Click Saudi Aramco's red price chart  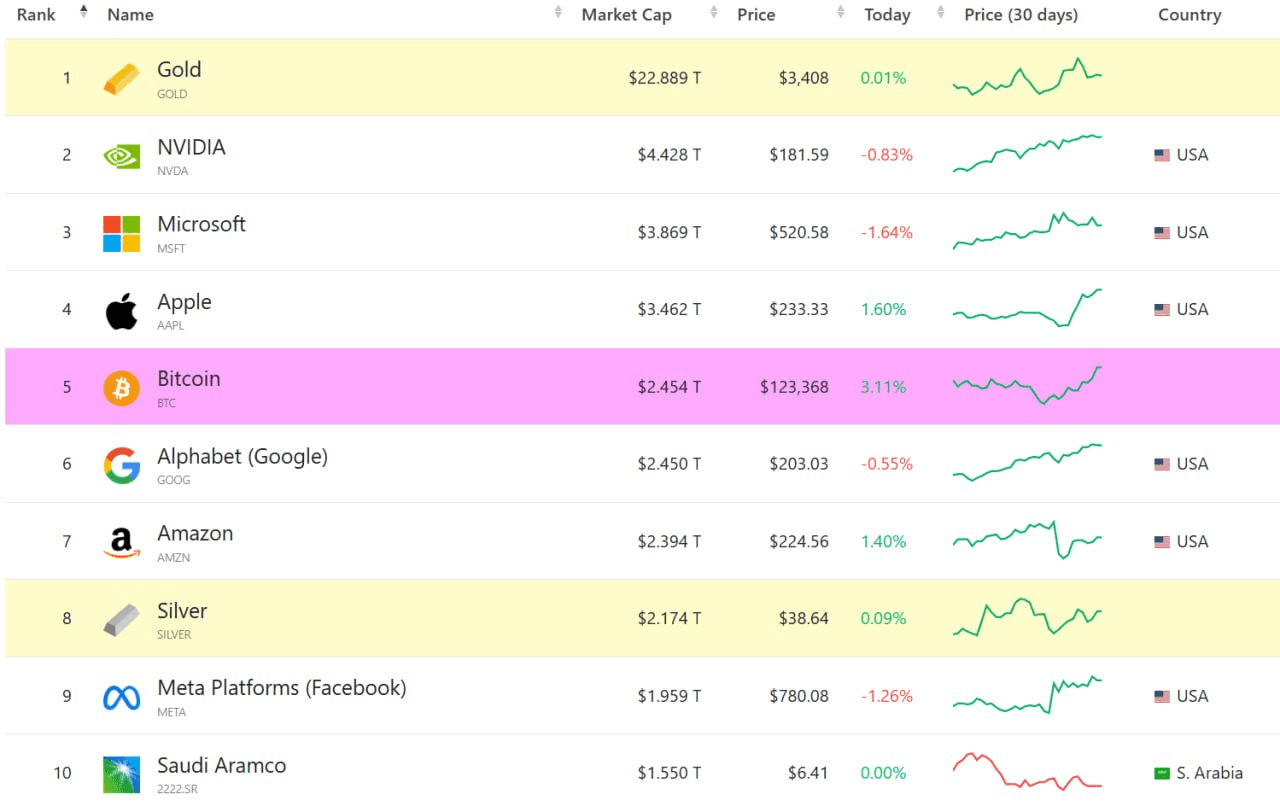(1027, 771)
